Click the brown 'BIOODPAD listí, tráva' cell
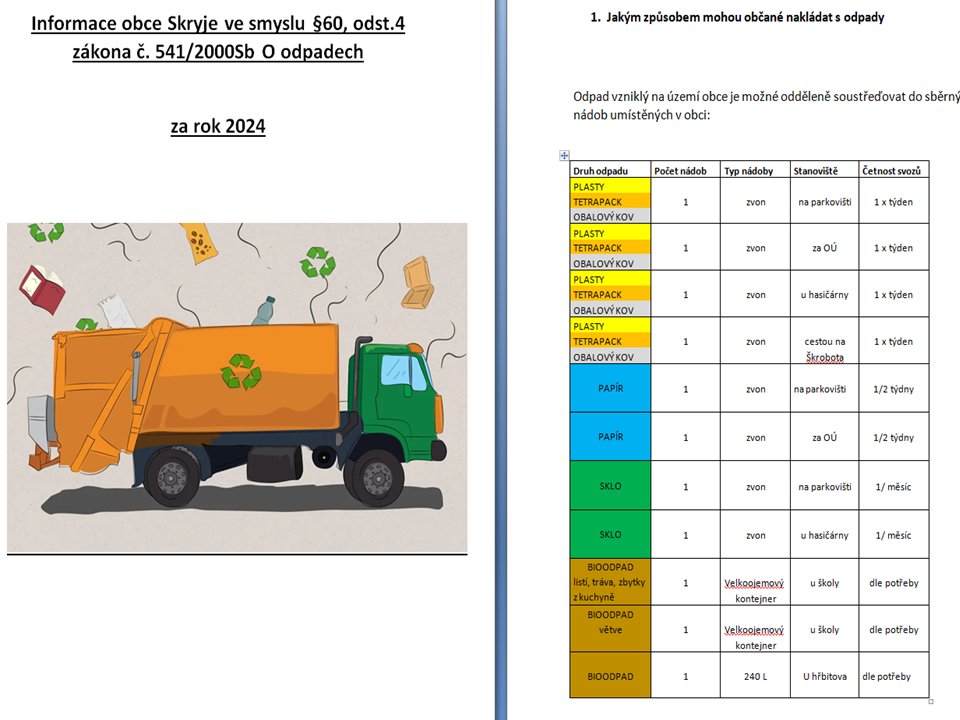 (609, 582)
